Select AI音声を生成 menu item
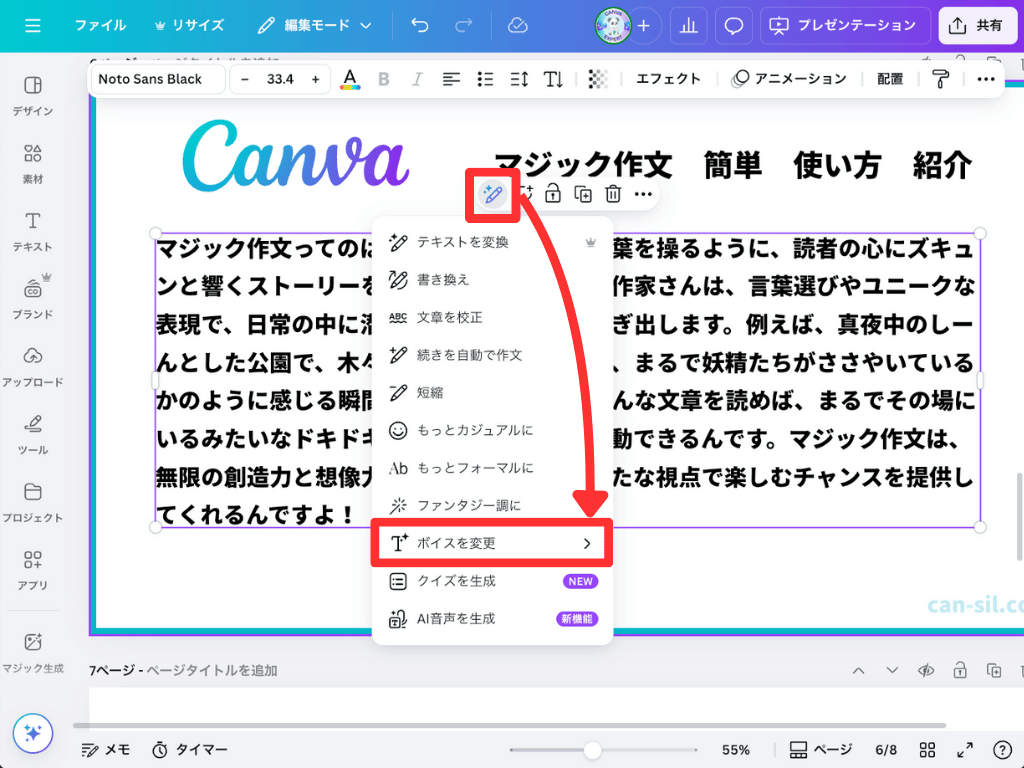 (492, 618)
